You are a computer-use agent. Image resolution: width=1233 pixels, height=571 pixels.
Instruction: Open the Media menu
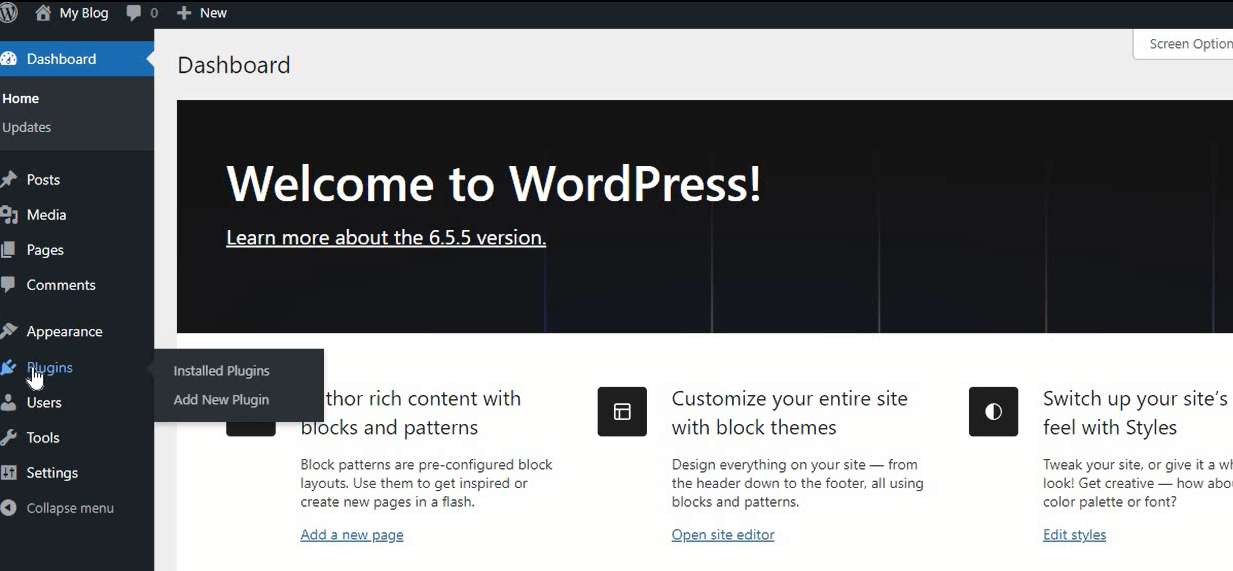pos(46,215)
